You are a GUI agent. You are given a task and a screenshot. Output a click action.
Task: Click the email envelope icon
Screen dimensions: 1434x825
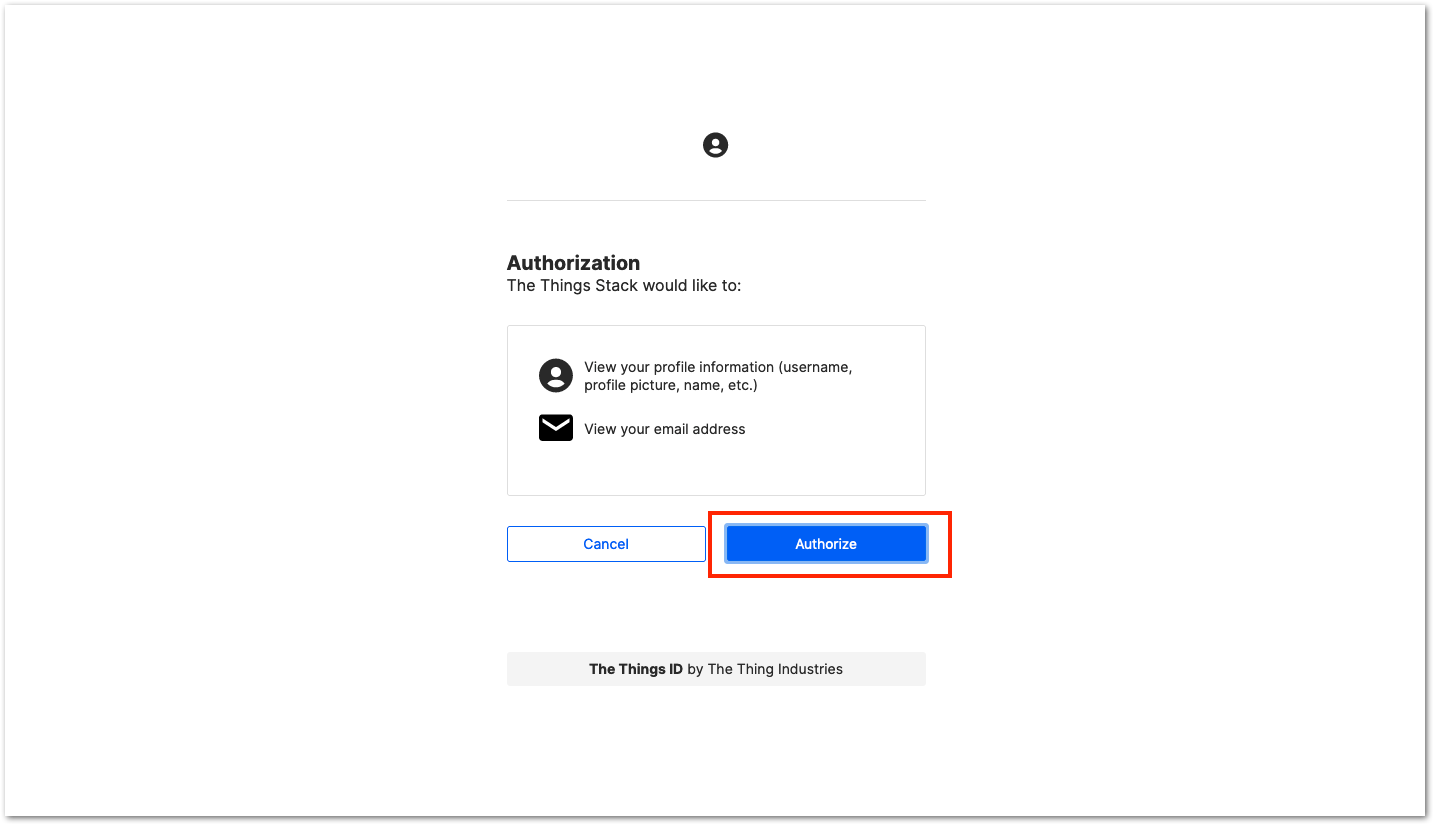556,428
